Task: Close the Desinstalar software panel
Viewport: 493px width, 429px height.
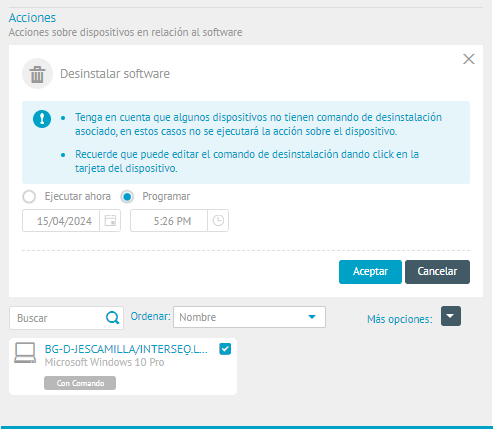Action: tap(469, 59)
